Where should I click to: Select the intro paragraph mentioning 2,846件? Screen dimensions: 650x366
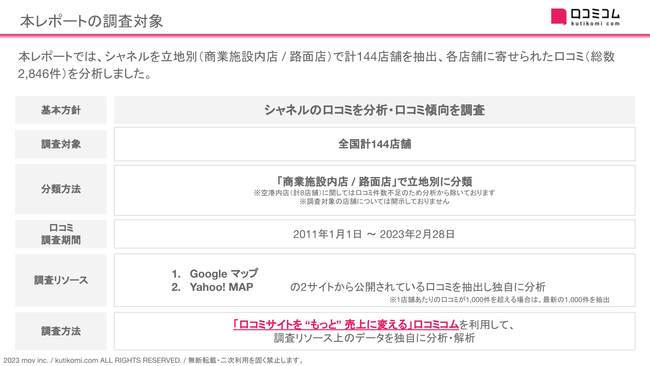tap(316, 65)
